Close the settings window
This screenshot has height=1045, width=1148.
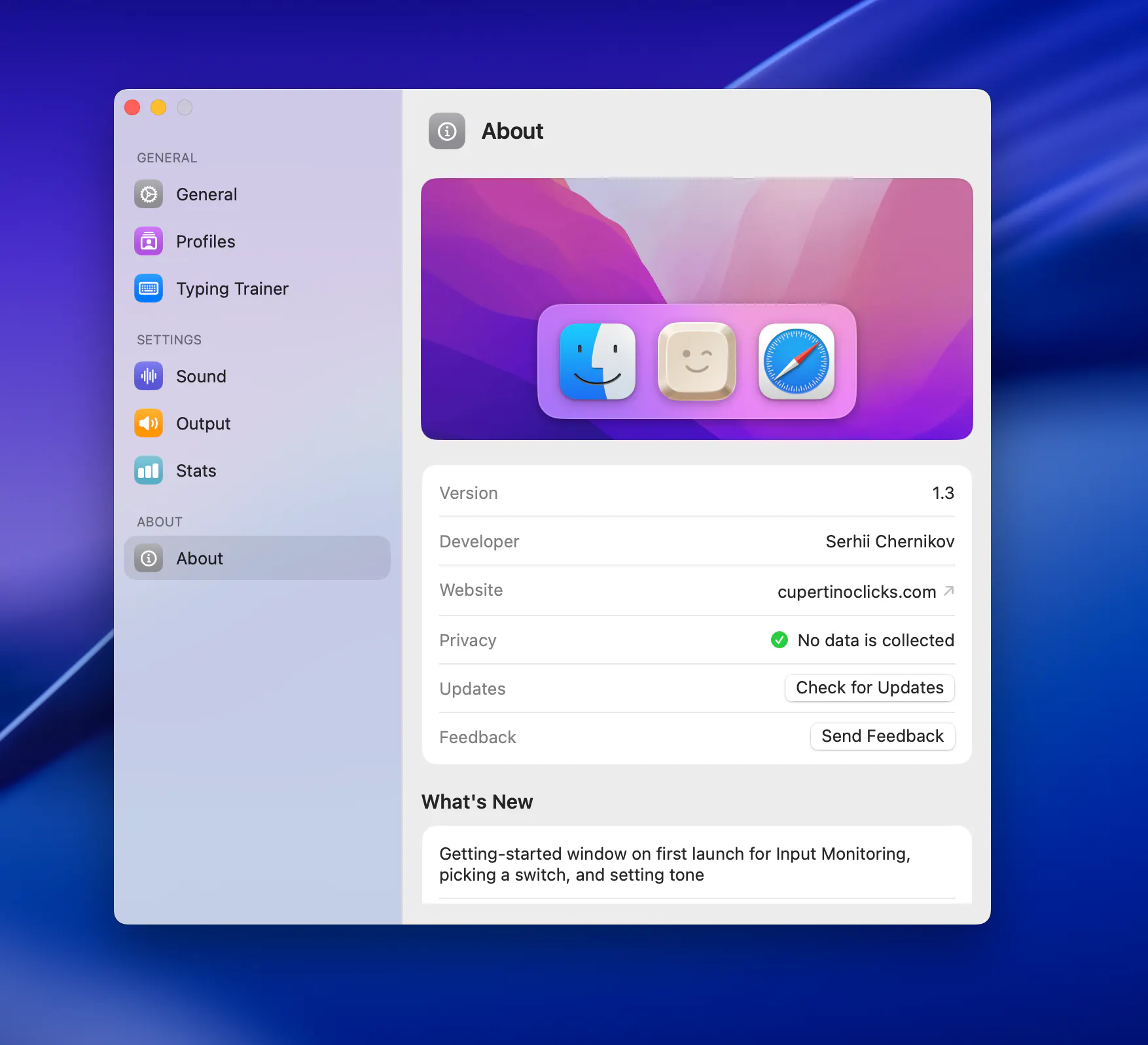point(132,107)
